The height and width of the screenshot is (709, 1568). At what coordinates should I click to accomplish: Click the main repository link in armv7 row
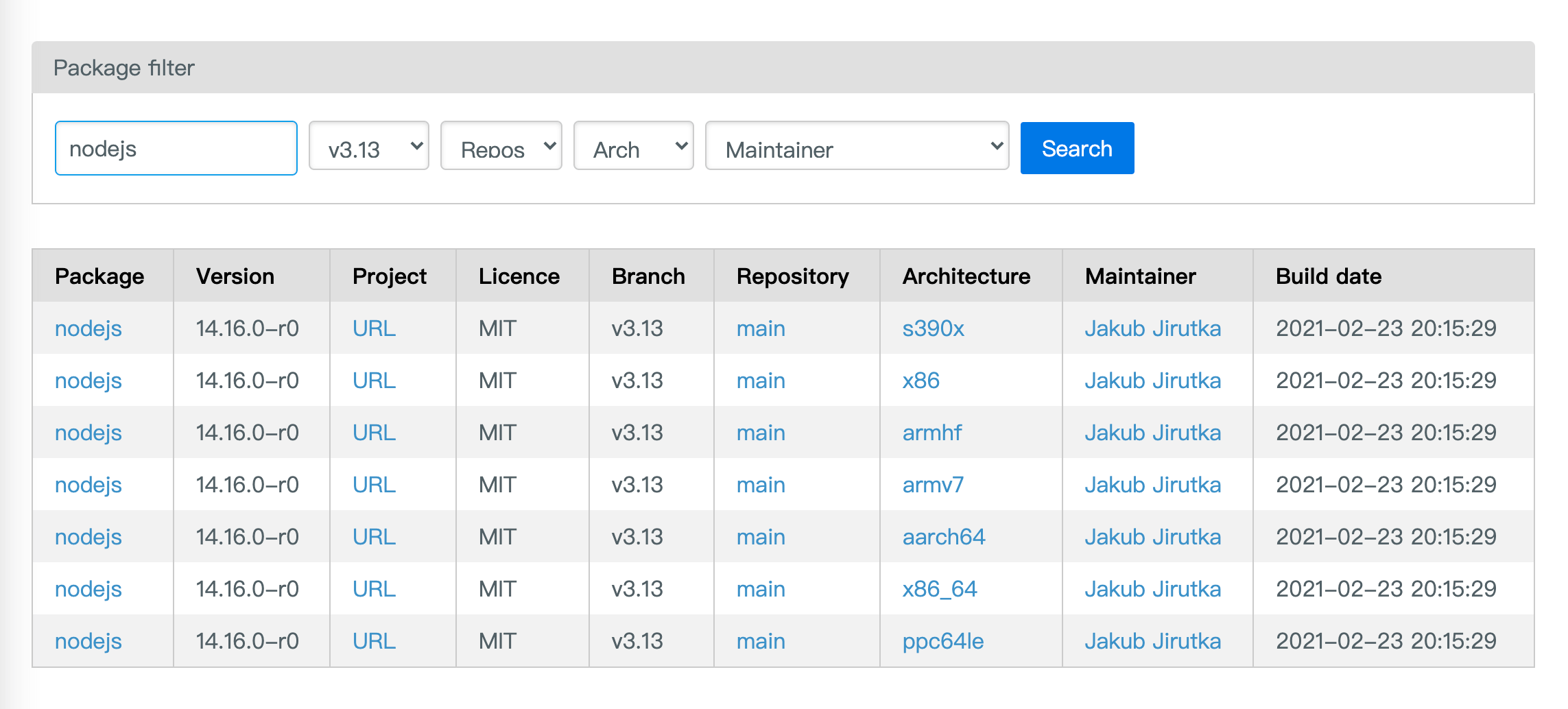(x=760, y=485)
